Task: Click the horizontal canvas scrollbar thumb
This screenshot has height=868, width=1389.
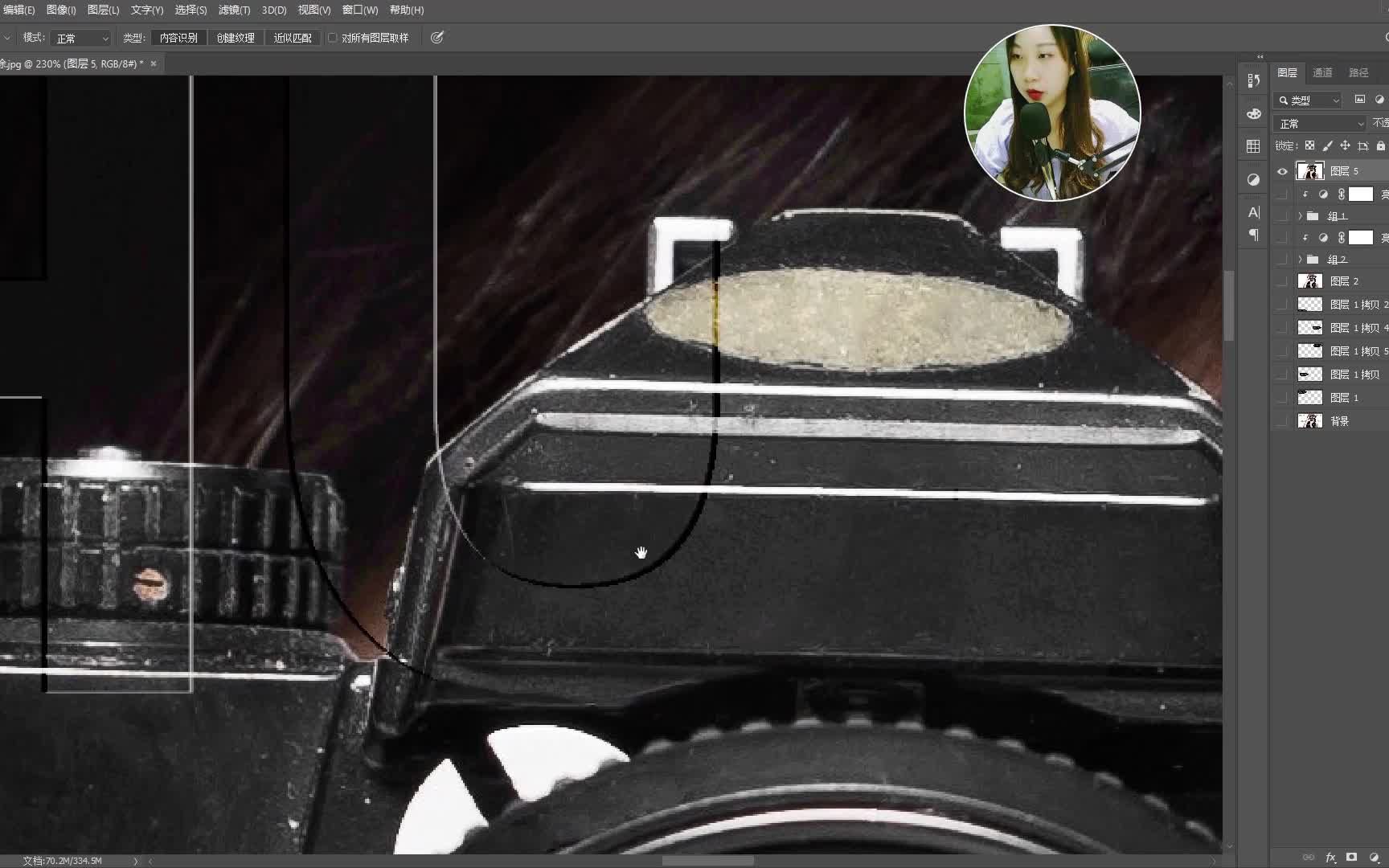Action: (x=708, y=860)
